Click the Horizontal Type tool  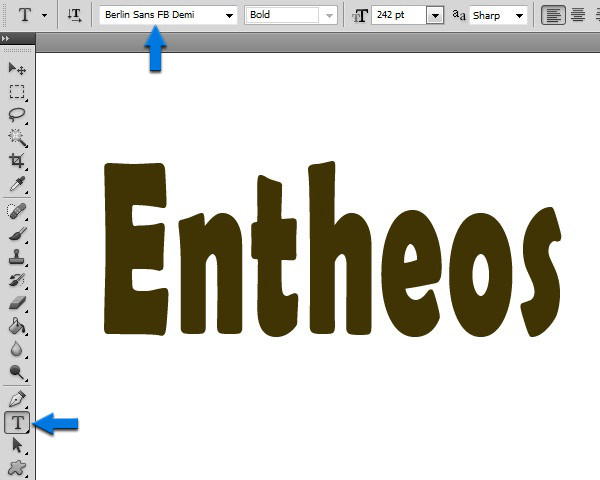click(17, 423)
